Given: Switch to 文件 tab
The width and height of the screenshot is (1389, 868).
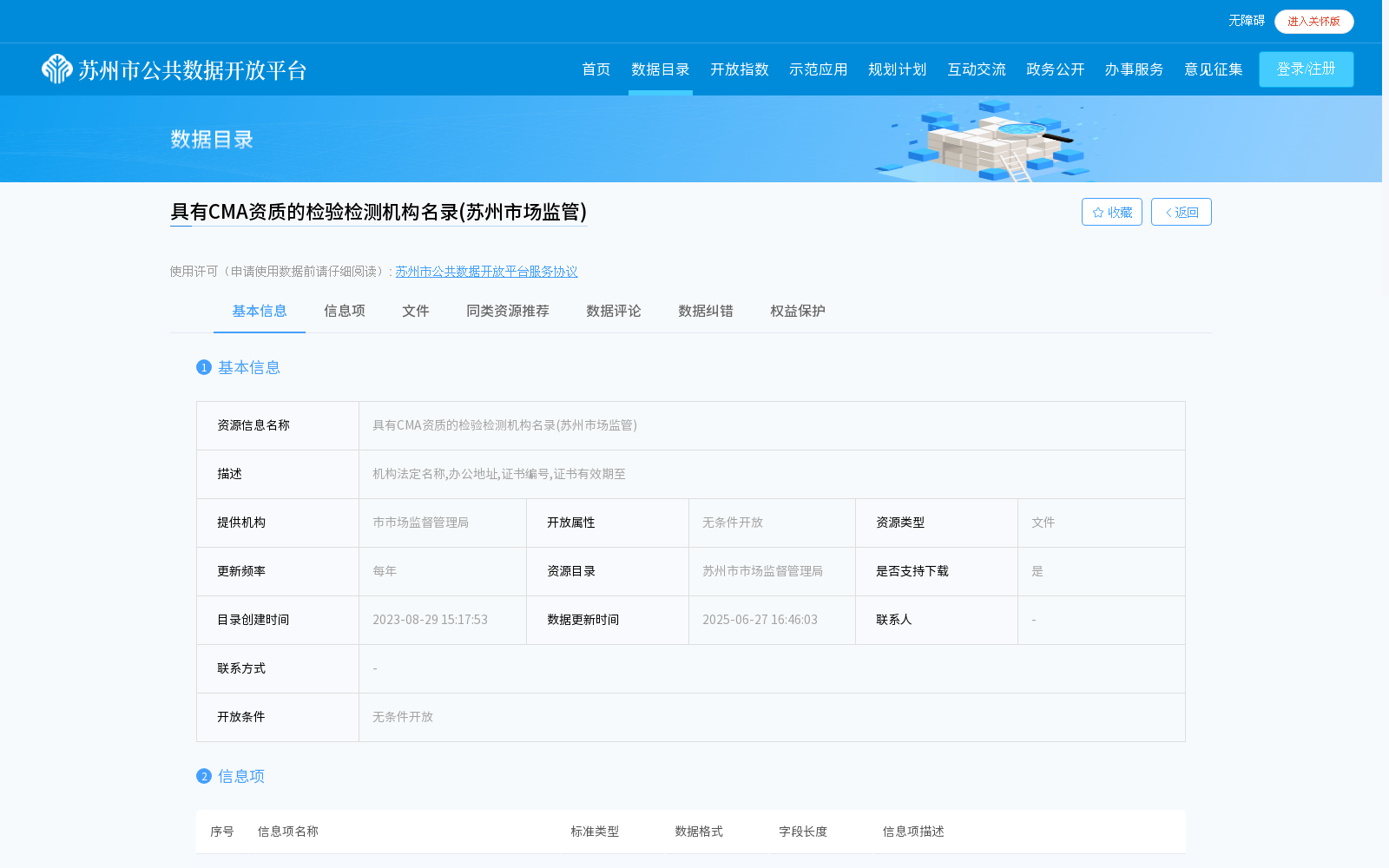Looking at the screenshot, I should (416, 311).
